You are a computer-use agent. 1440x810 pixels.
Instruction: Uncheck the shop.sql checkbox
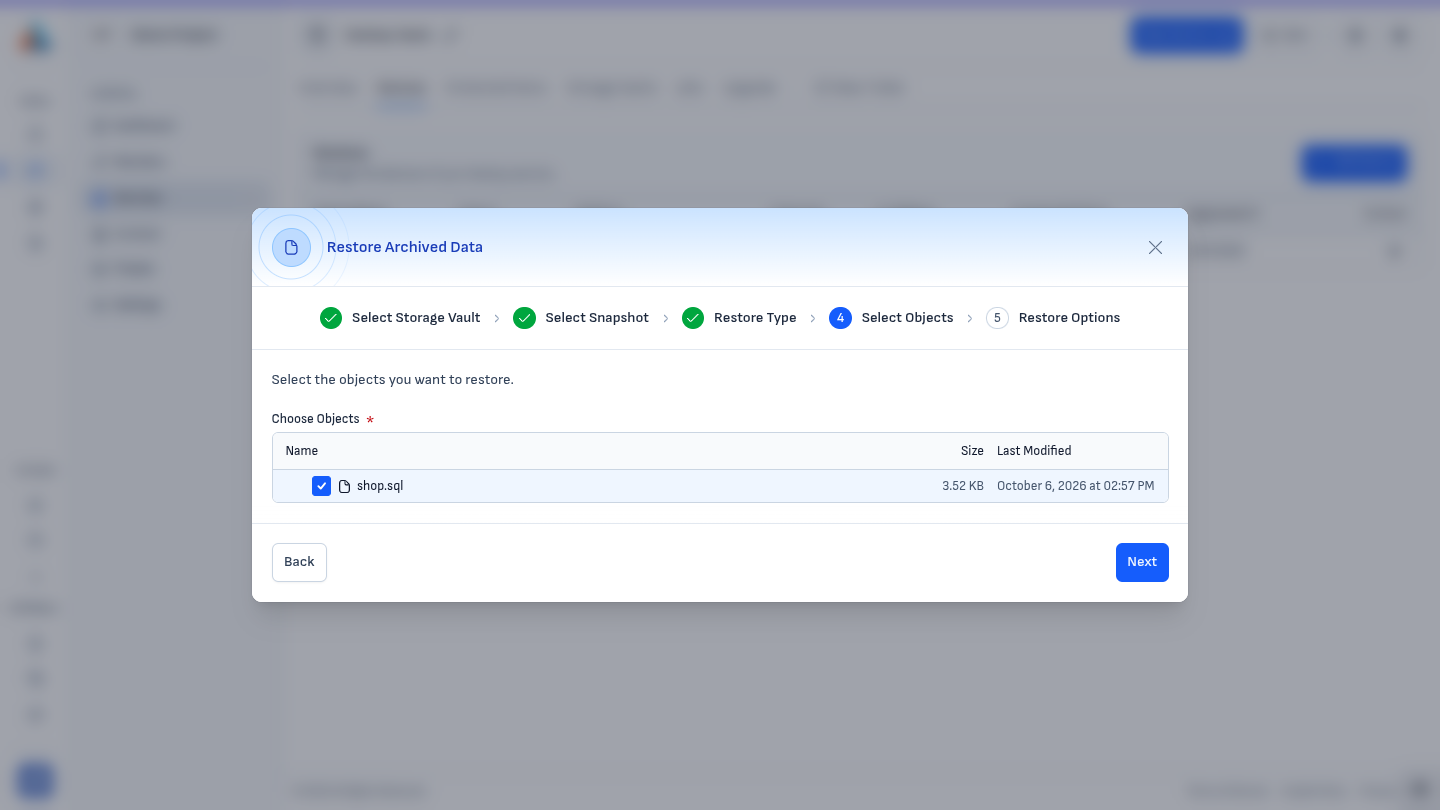point(321,486)
